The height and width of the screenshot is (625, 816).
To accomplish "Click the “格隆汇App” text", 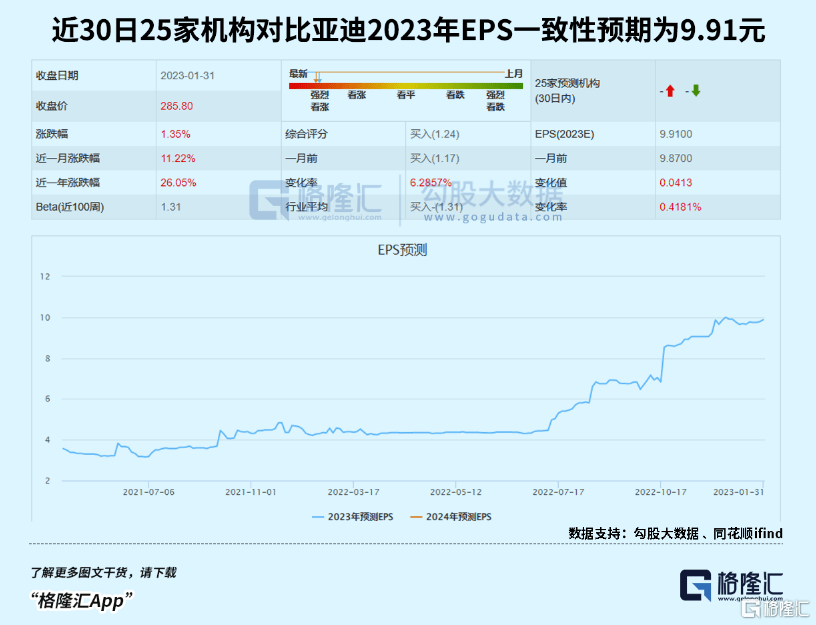I will [81, 601].
